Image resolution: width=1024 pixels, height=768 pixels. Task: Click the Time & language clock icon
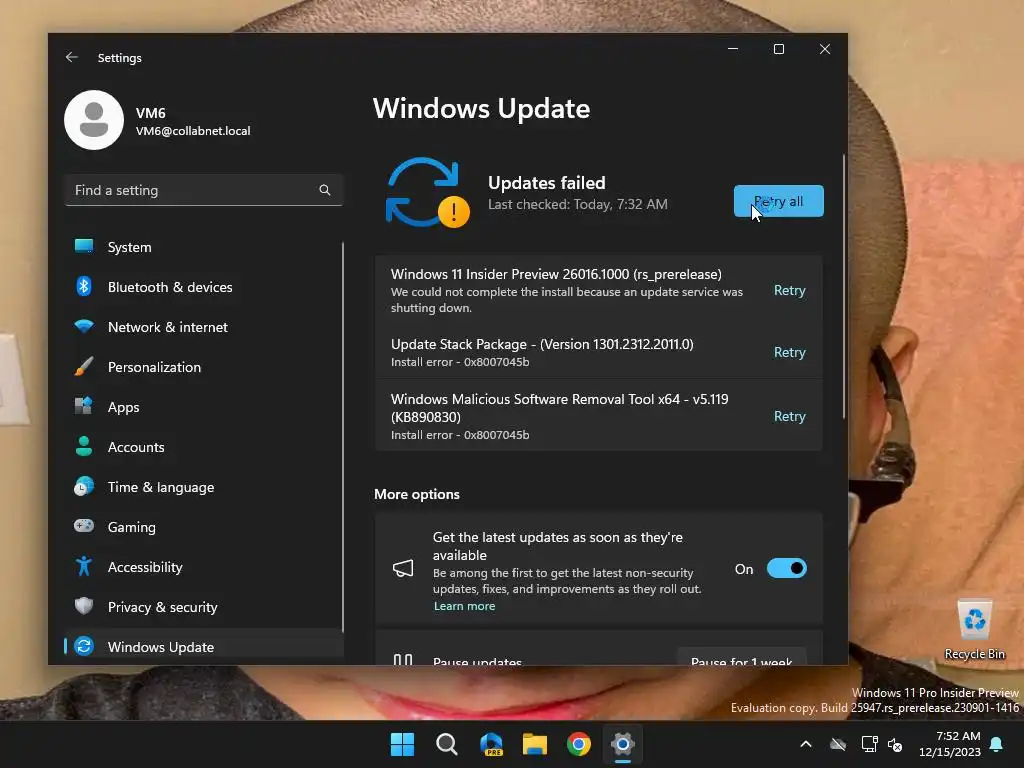pyautogui.click(x=84, y=487)
